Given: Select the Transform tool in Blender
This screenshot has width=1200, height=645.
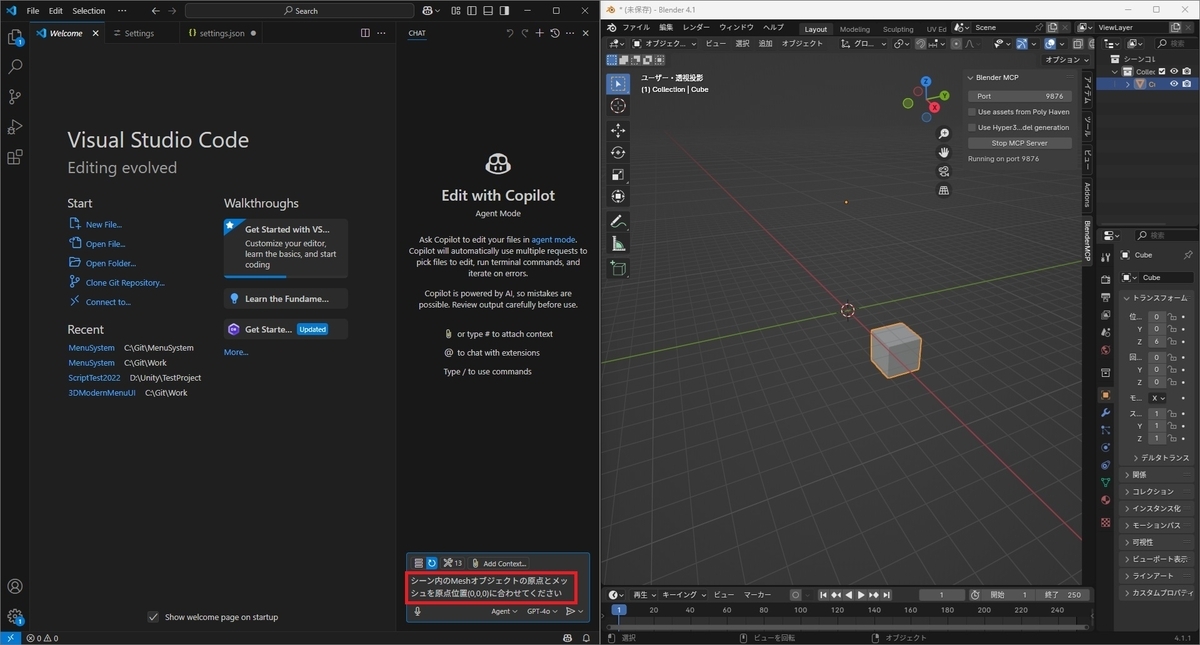Looking at the screenshot, I should [618, 197].
